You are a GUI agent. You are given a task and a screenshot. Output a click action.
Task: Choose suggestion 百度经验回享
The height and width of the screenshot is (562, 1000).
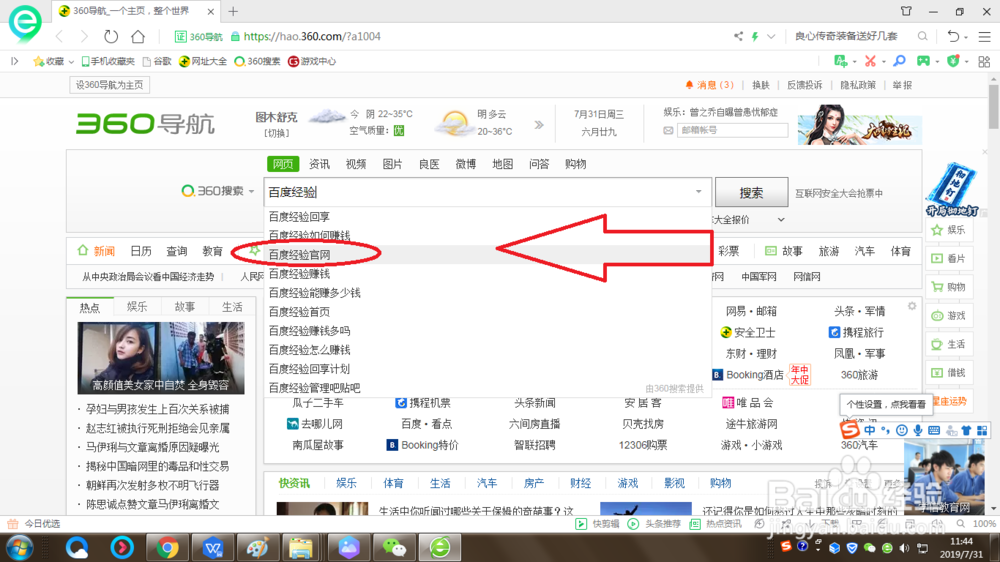pos(299,216)
